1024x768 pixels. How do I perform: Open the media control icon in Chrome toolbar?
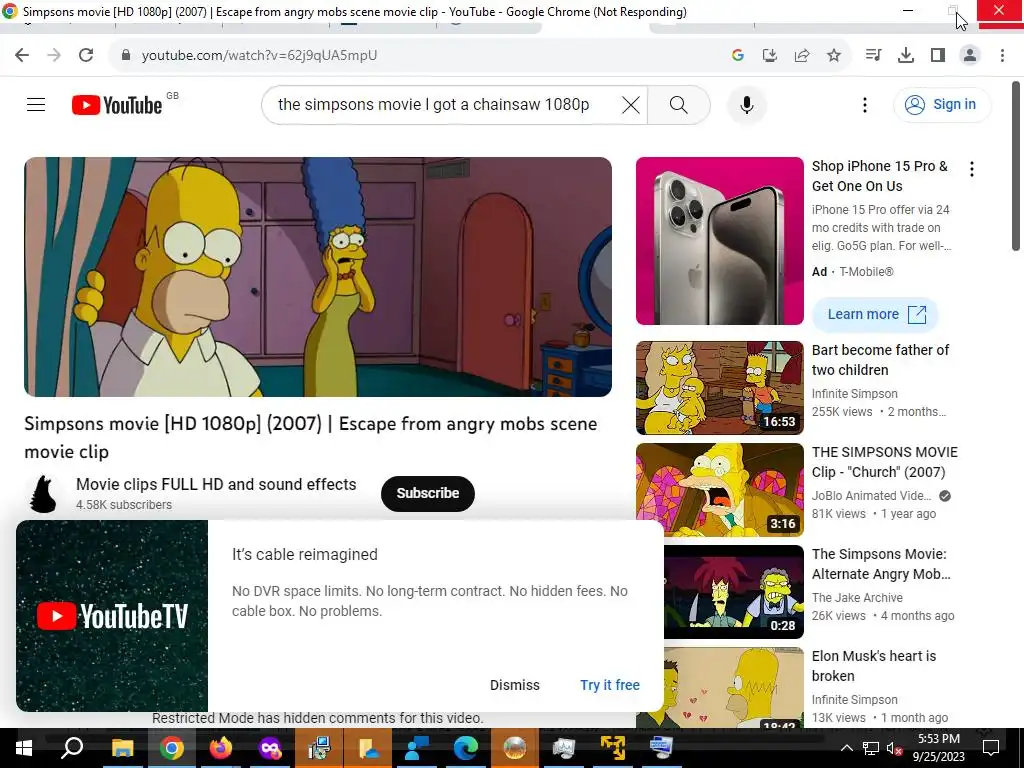click(x=873, y=55)
